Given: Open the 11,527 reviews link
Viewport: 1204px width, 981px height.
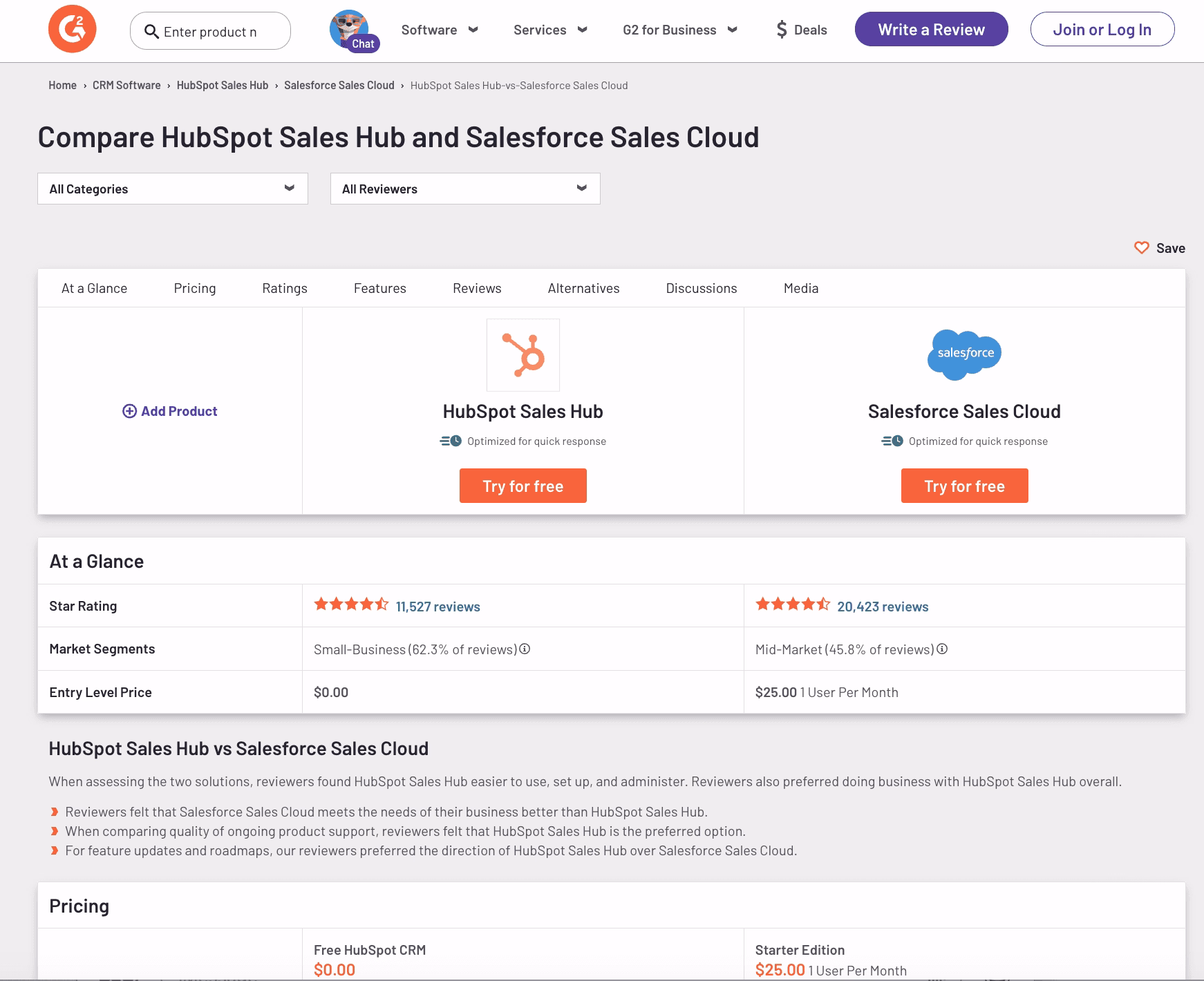Looking at the screenshot, I should [438, 607].
